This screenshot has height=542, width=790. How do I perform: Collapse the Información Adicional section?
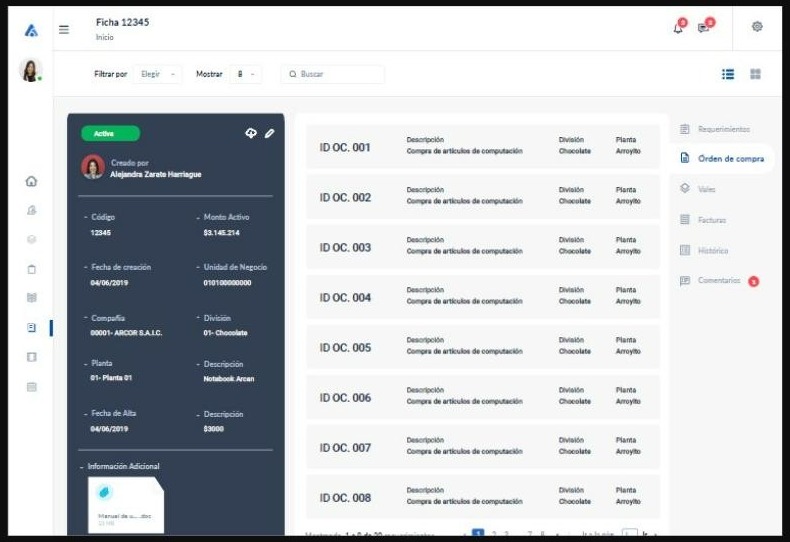point(119,466)
